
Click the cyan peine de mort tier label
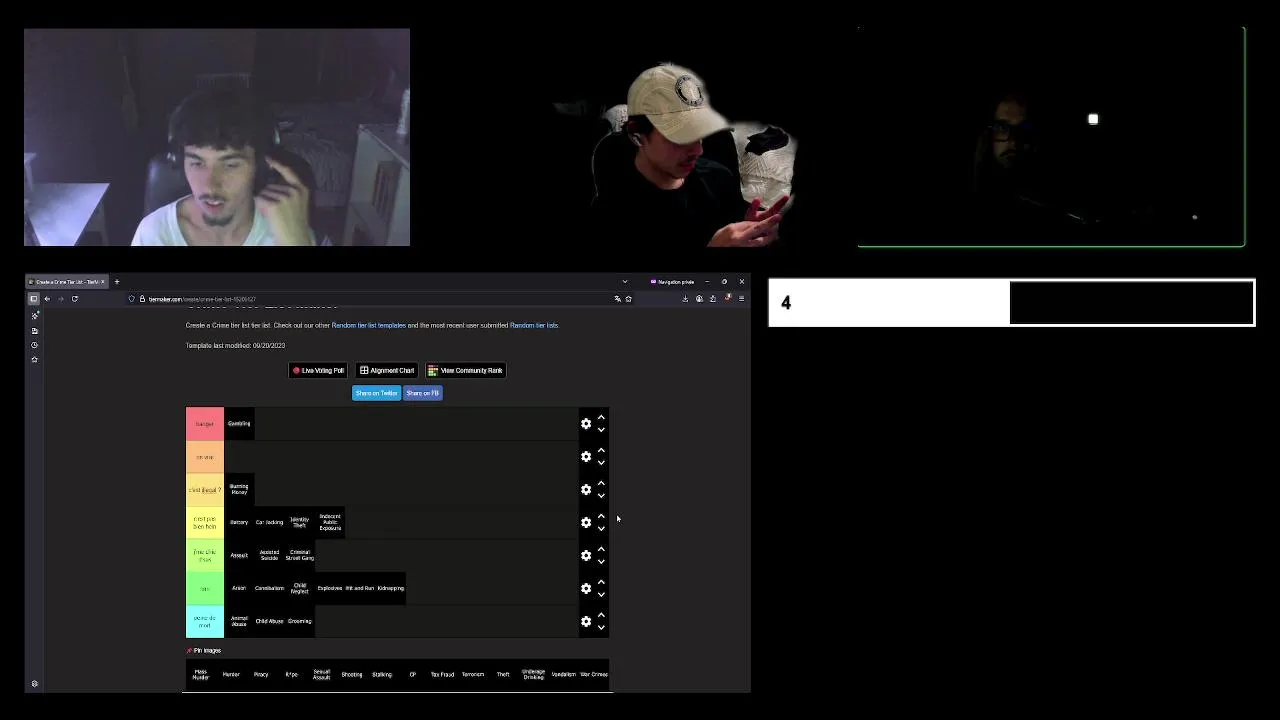coord(205,622)
